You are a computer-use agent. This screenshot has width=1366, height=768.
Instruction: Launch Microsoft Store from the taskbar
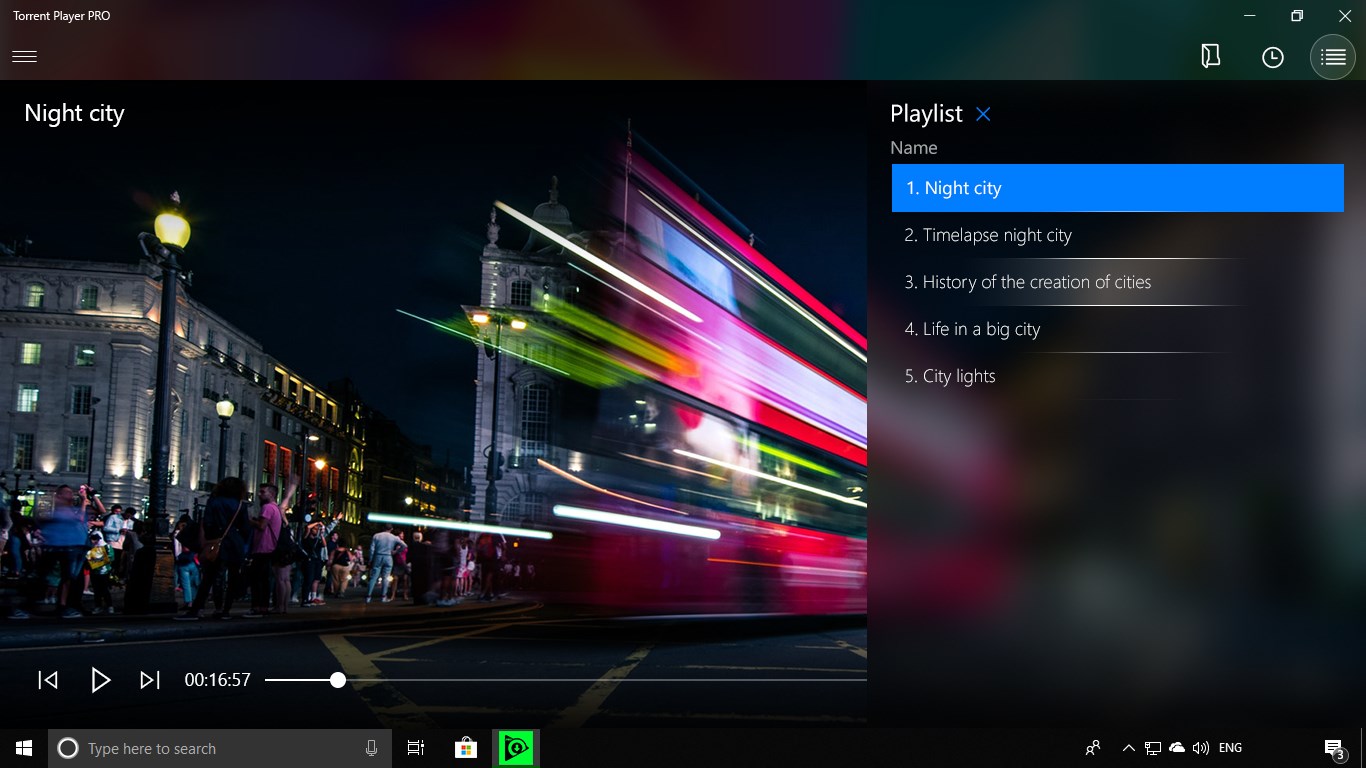click(464, 748)
